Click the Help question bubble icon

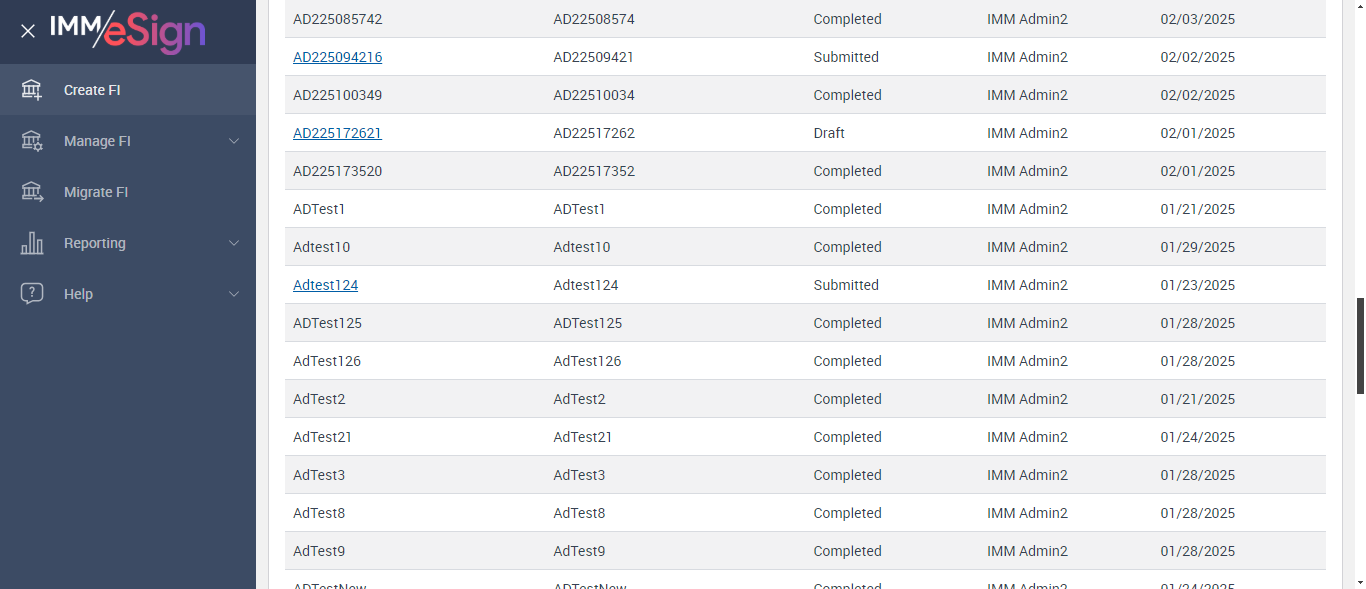(x=32, y=294)
